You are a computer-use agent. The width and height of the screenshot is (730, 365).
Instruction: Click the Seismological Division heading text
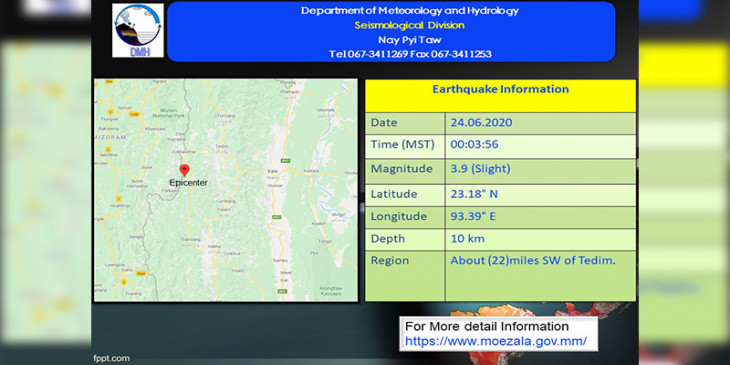[409, 25]
